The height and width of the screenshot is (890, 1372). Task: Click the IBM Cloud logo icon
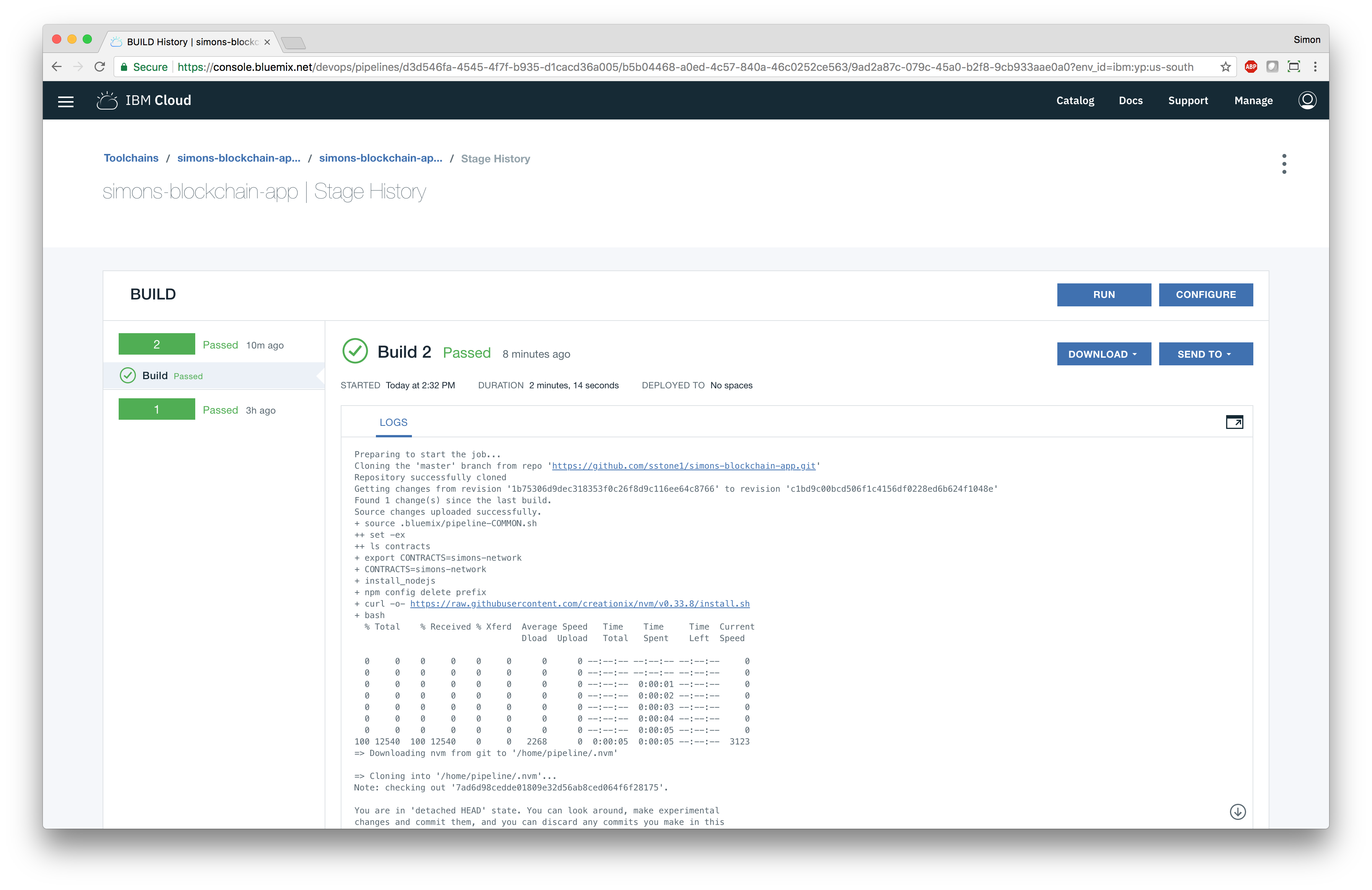tap(107, 100)
